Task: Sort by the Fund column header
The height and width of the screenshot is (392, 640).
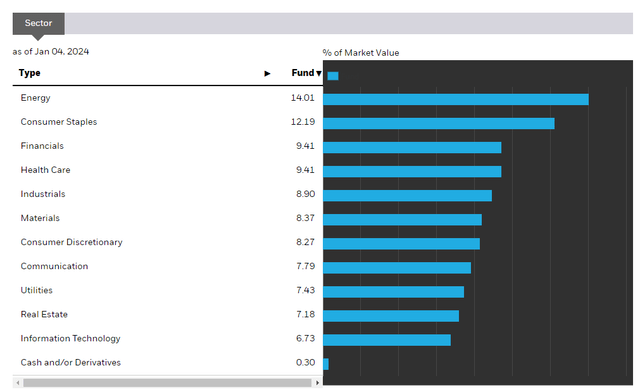Action: pos(306,73)
